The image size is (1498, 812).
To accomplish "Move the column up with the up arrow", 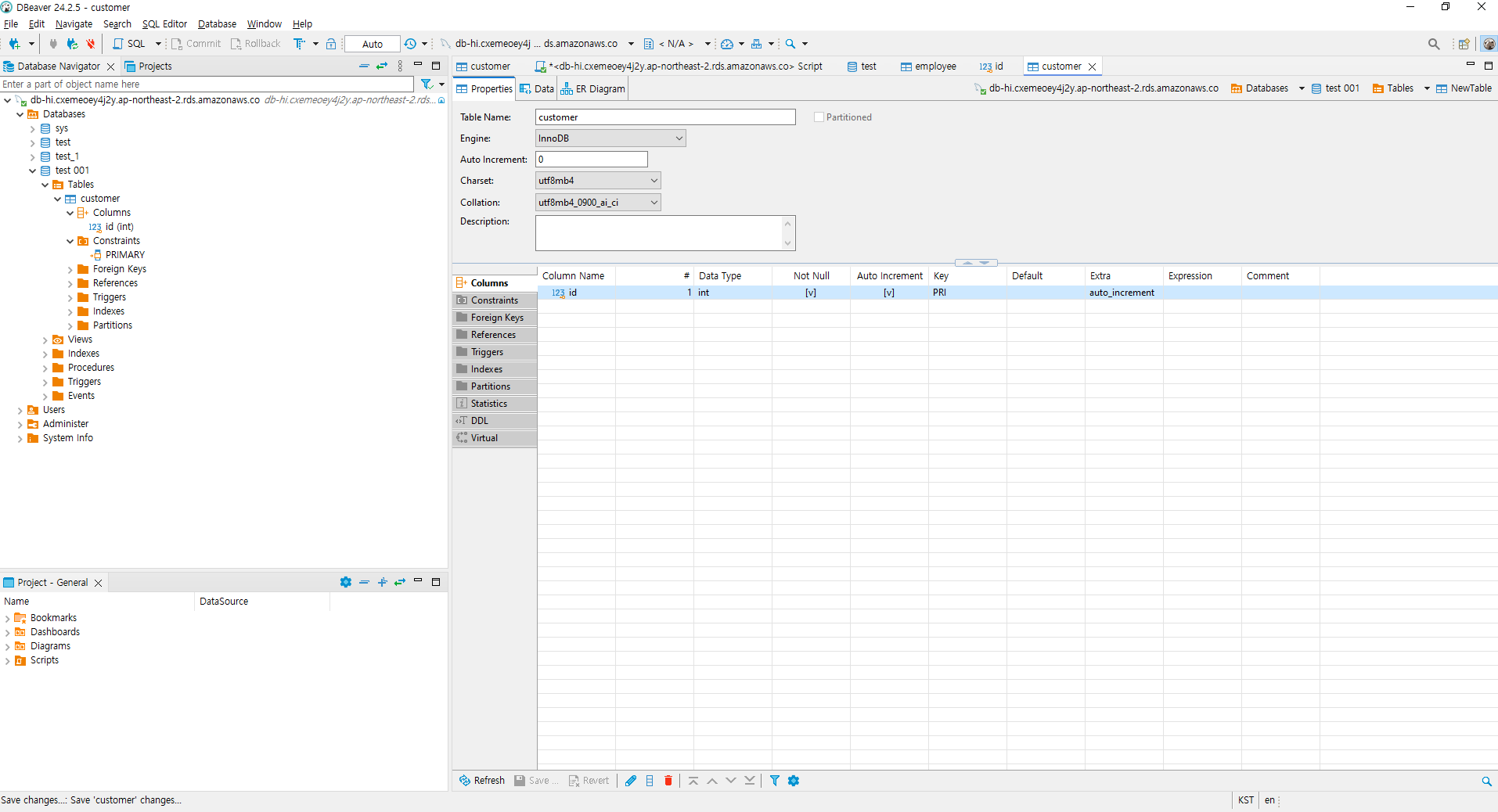I will click(x=712, y=781).
